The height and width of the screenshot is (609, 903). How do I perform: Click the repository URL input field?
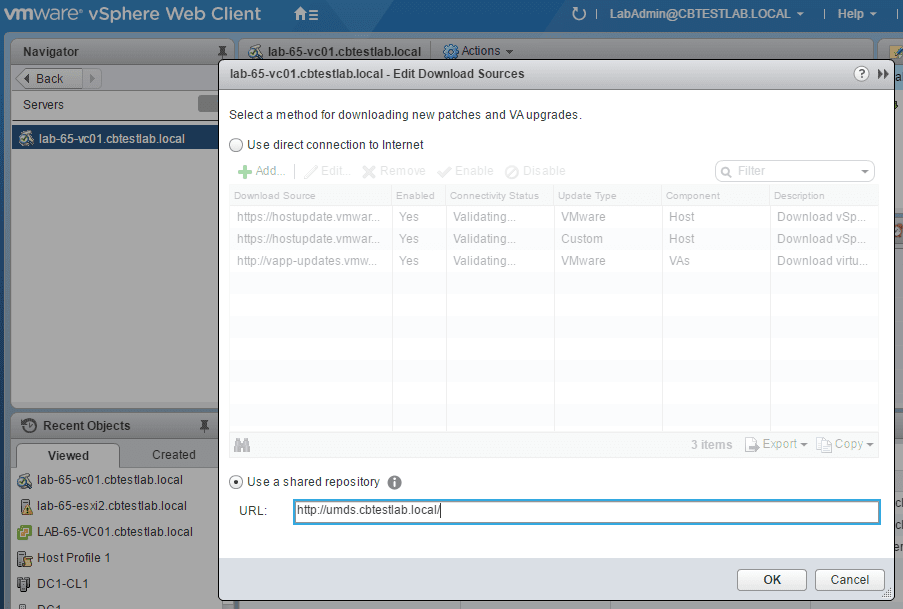(586, 511)
